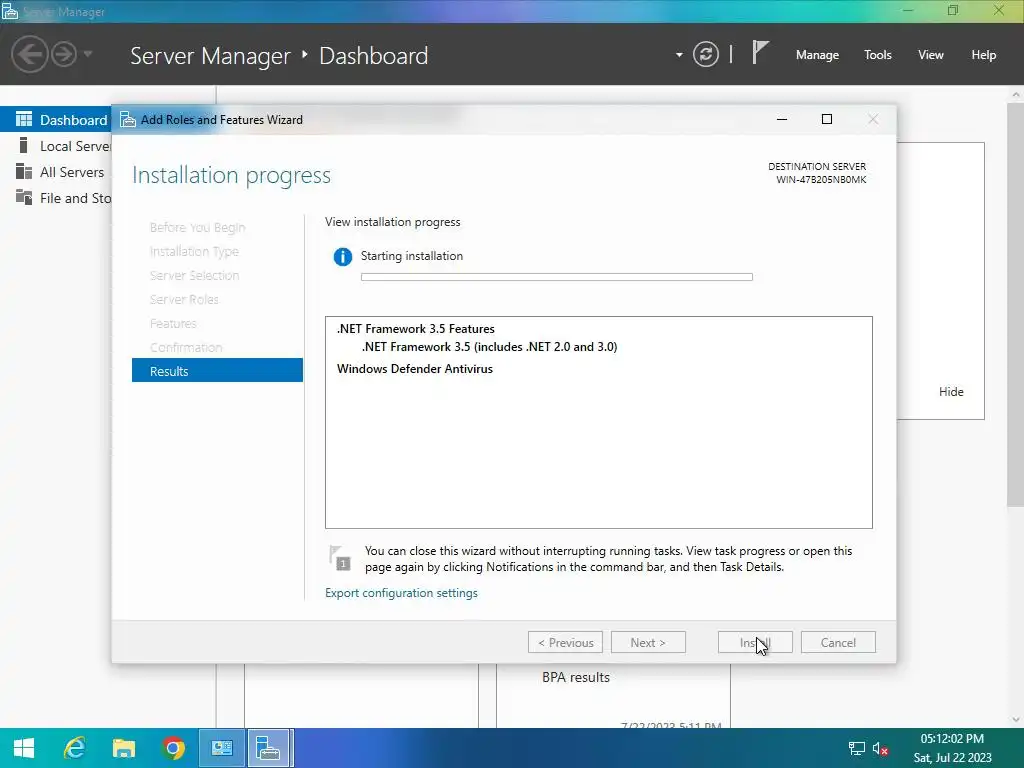Click the wizard title bar icon

click(128, 120)
